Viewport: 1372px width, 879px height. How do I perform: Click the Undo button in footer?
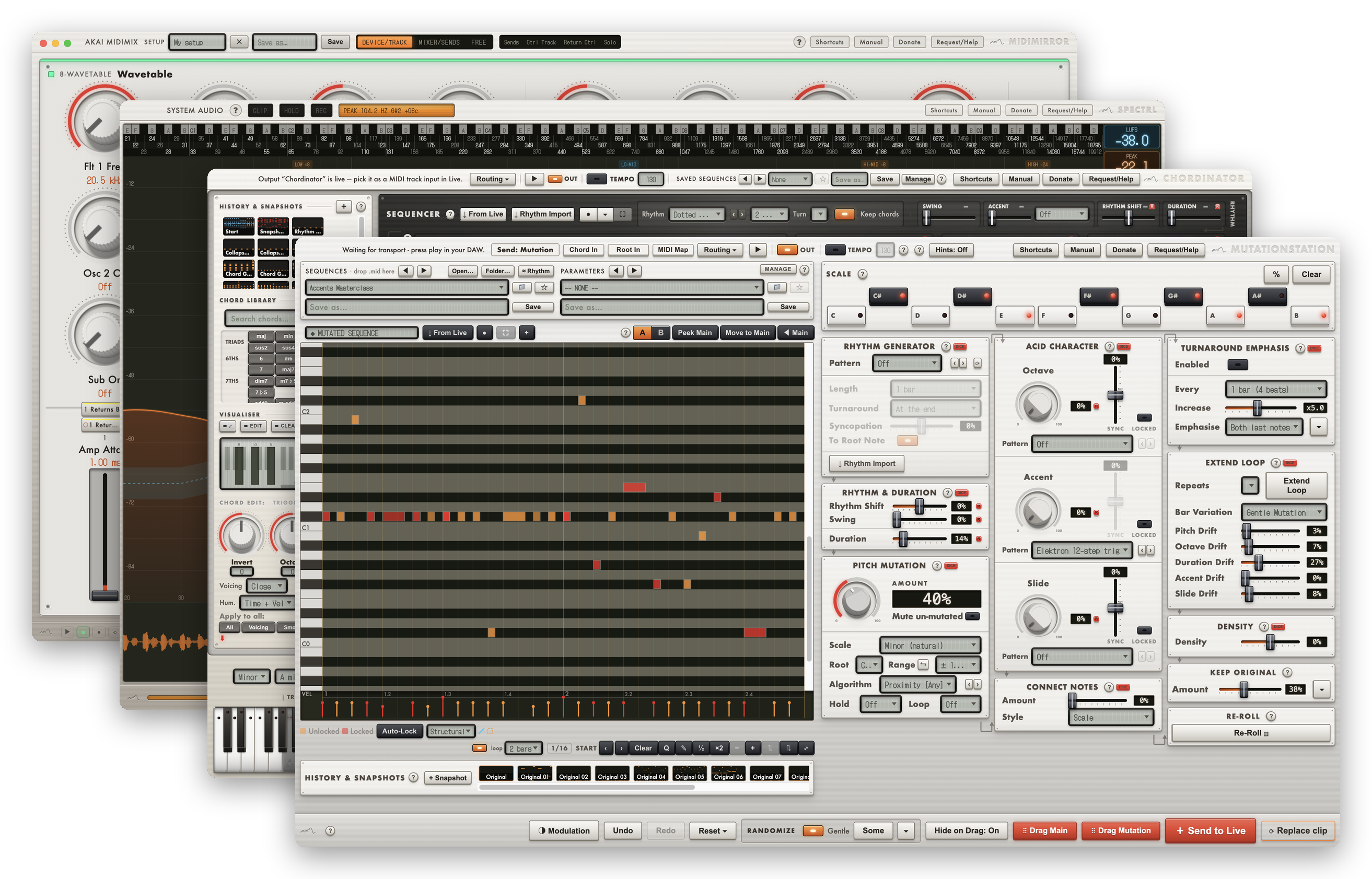622,831
